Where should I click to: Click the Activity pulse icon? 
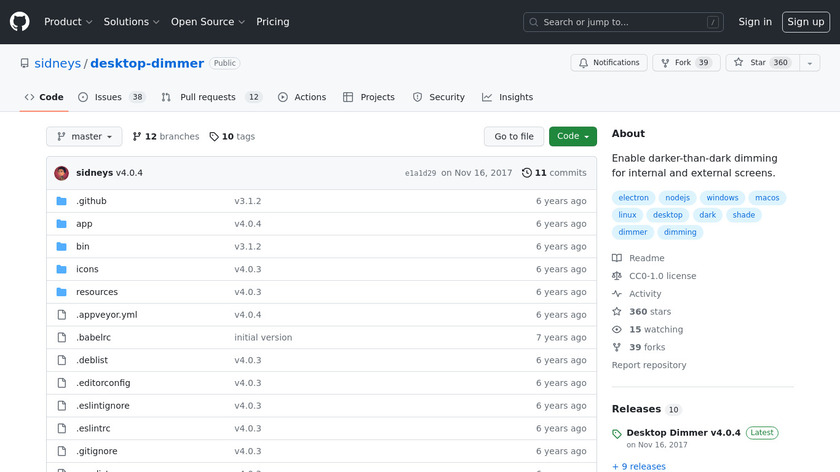(x=617, y=294)
